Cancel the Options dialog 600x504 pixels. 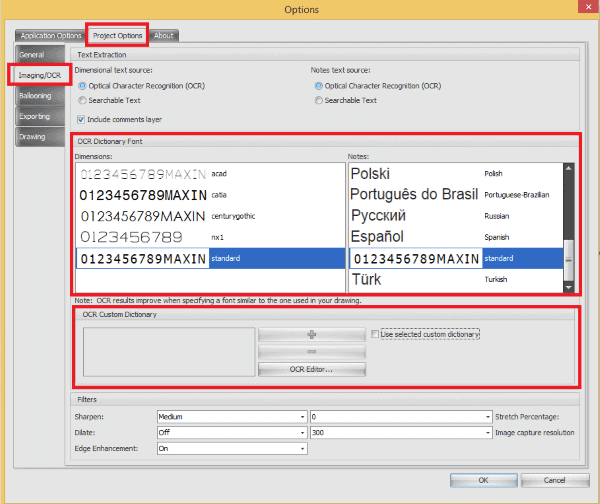click(x=555, y=480)
